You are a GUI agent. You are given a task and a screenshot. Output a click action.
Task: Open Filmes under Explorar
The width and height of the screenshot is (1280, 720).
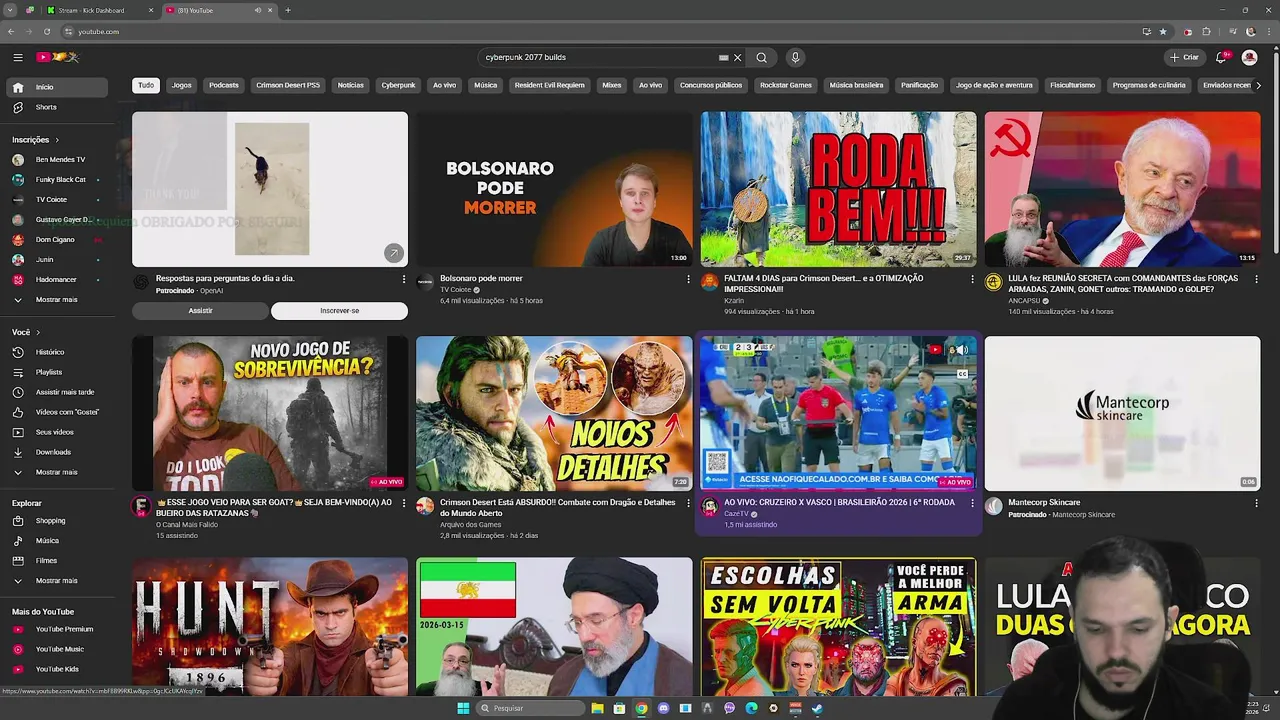point(59,560)
